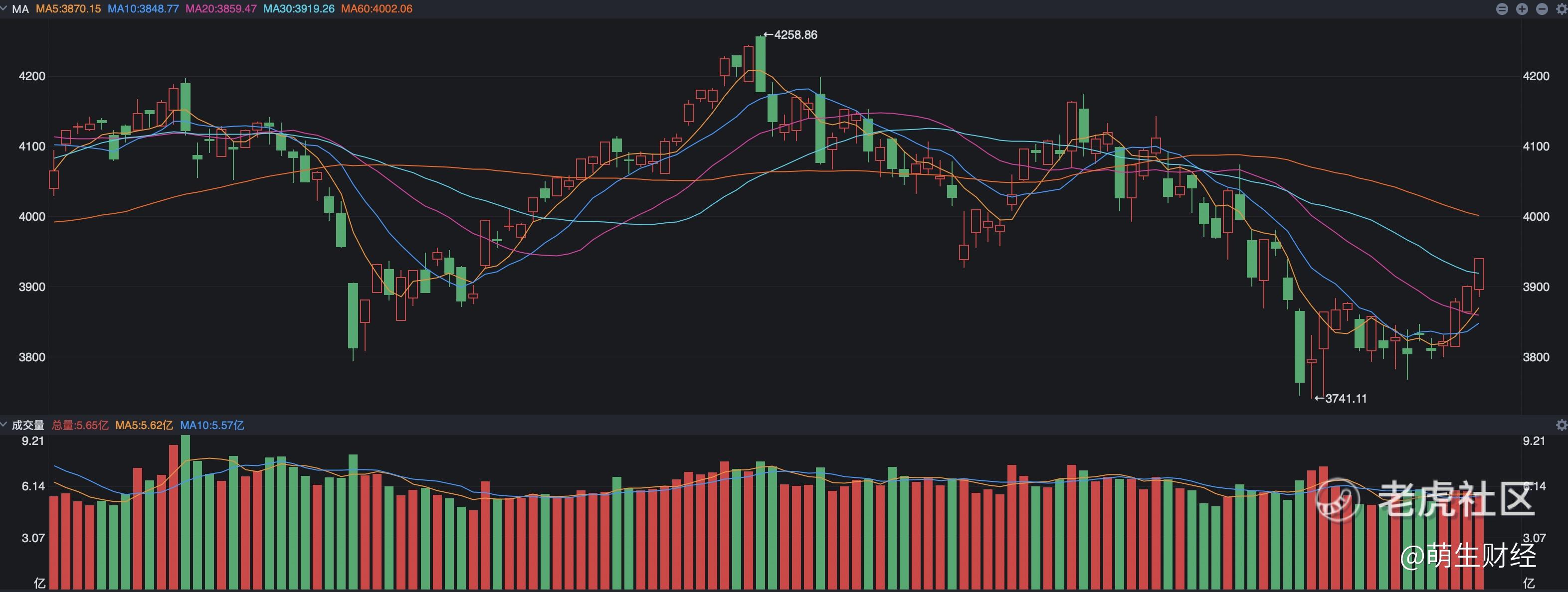Image resolution: width=1568 pixels, height=592 pixels.
Task: Select the MA10:3848.77 legend value
Action: [x=143, y=9]
